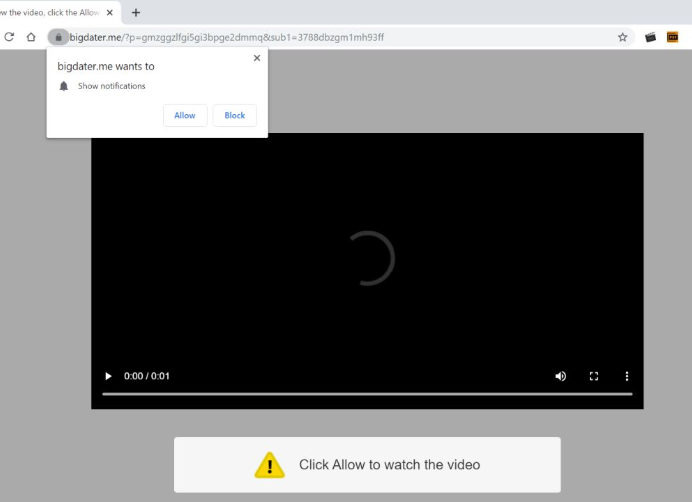Viewport: 692px width, 502px height.
Task: Open site info via lock icon
Action: (58, 37)
